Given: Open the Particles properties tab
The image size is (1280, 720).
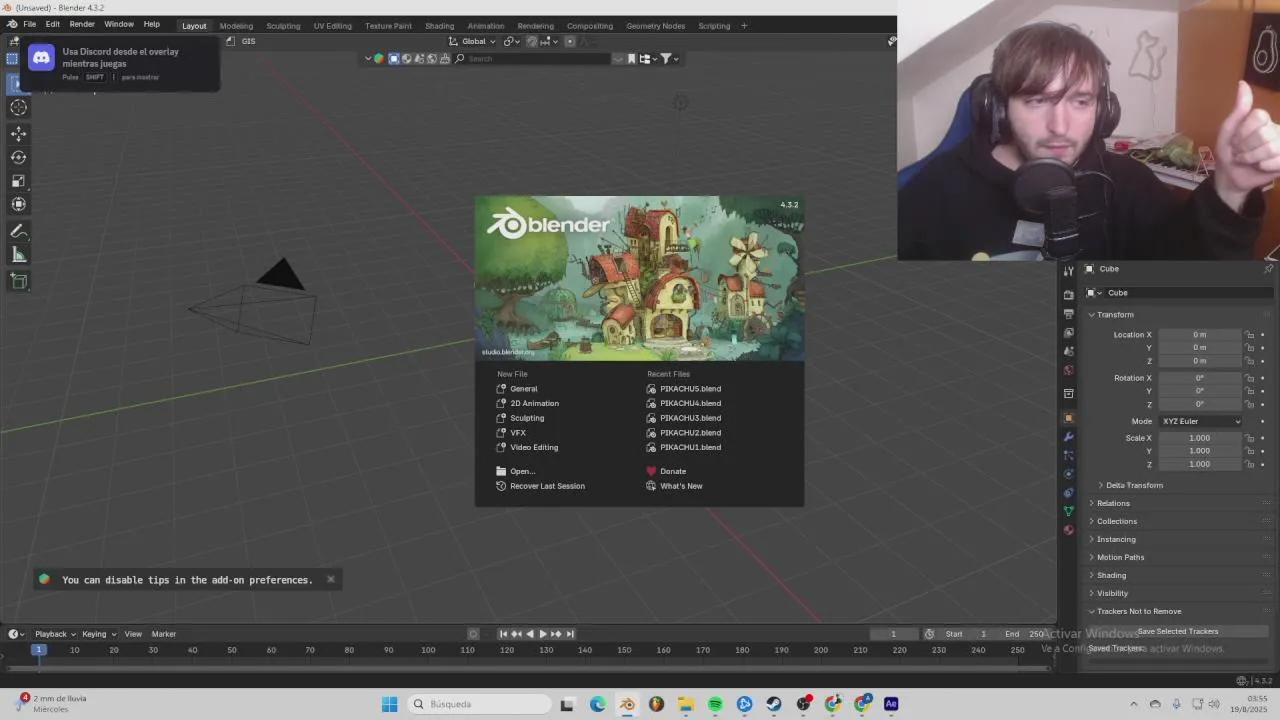Looking at the screenshot, I should (1068, 455).
